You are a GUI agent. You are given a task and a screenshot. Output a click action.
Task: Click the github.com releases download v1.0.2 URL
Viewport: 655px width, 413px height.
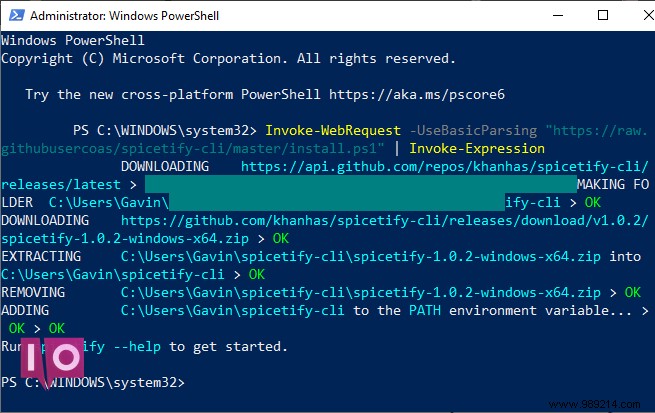tap(384, 220)
